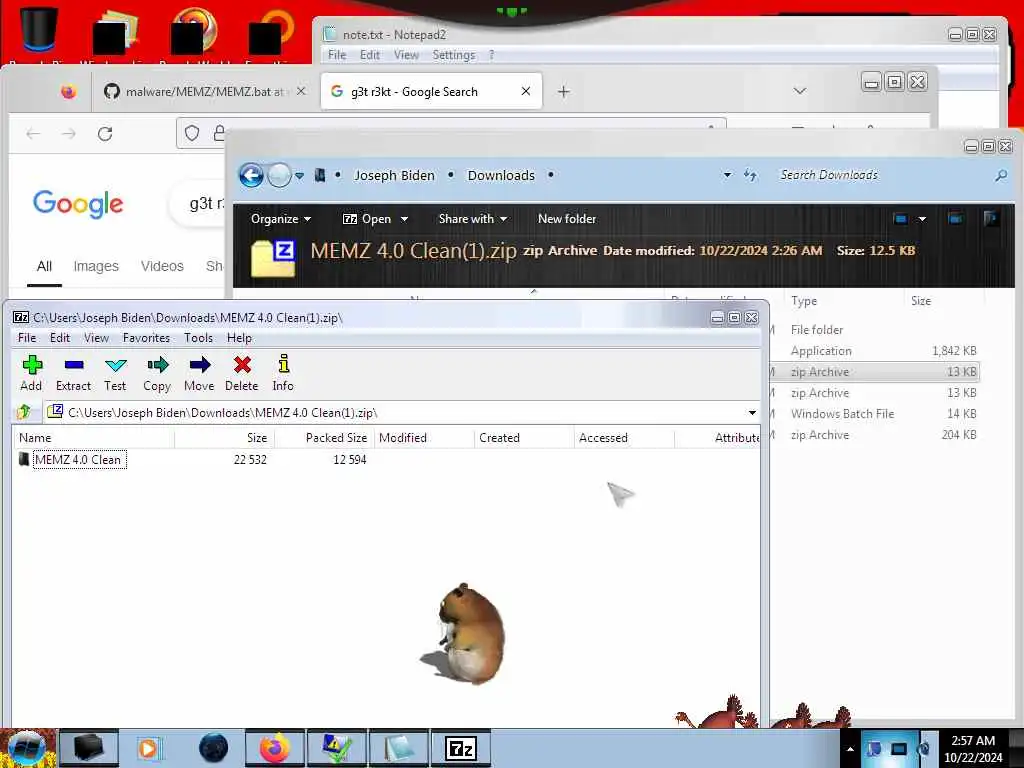Open the 7-Zip File menu
This screenshot has height=768, width=1024.
[27, 338]
